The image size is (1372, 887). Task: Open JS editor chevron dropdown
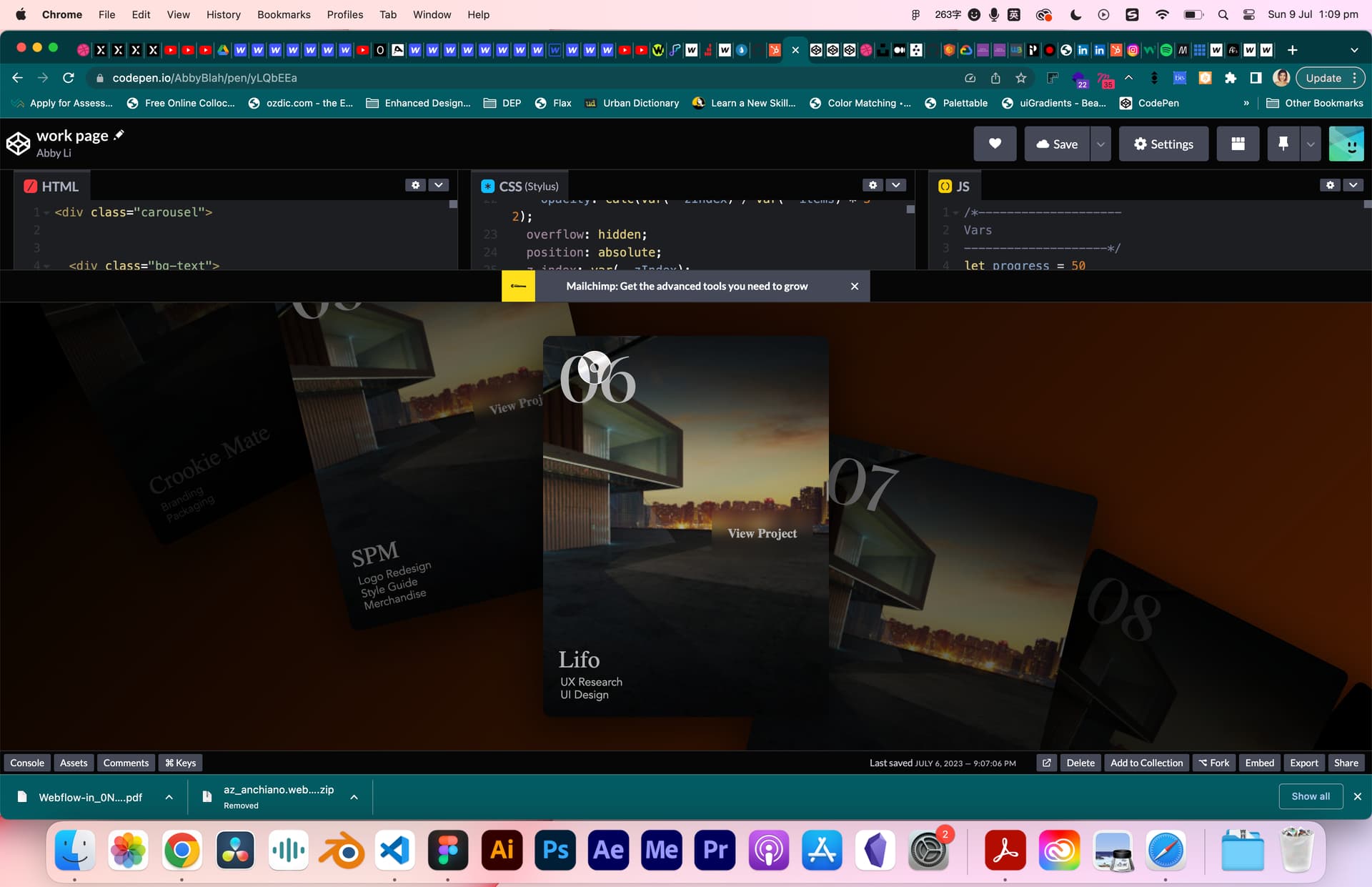[1353, 185]
